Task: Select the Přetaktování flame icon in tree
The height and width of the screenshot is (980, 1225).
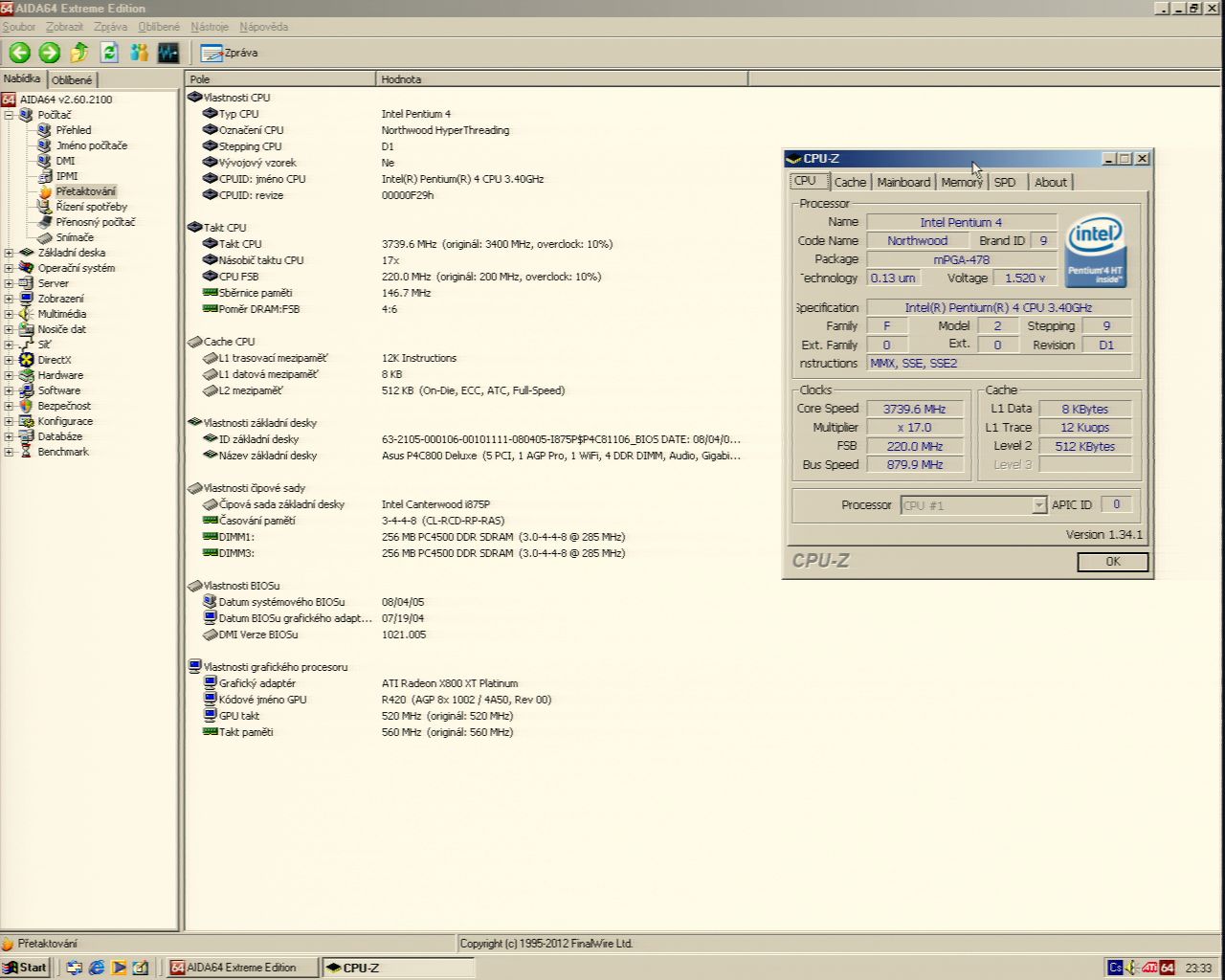Action: pos(44,191)
